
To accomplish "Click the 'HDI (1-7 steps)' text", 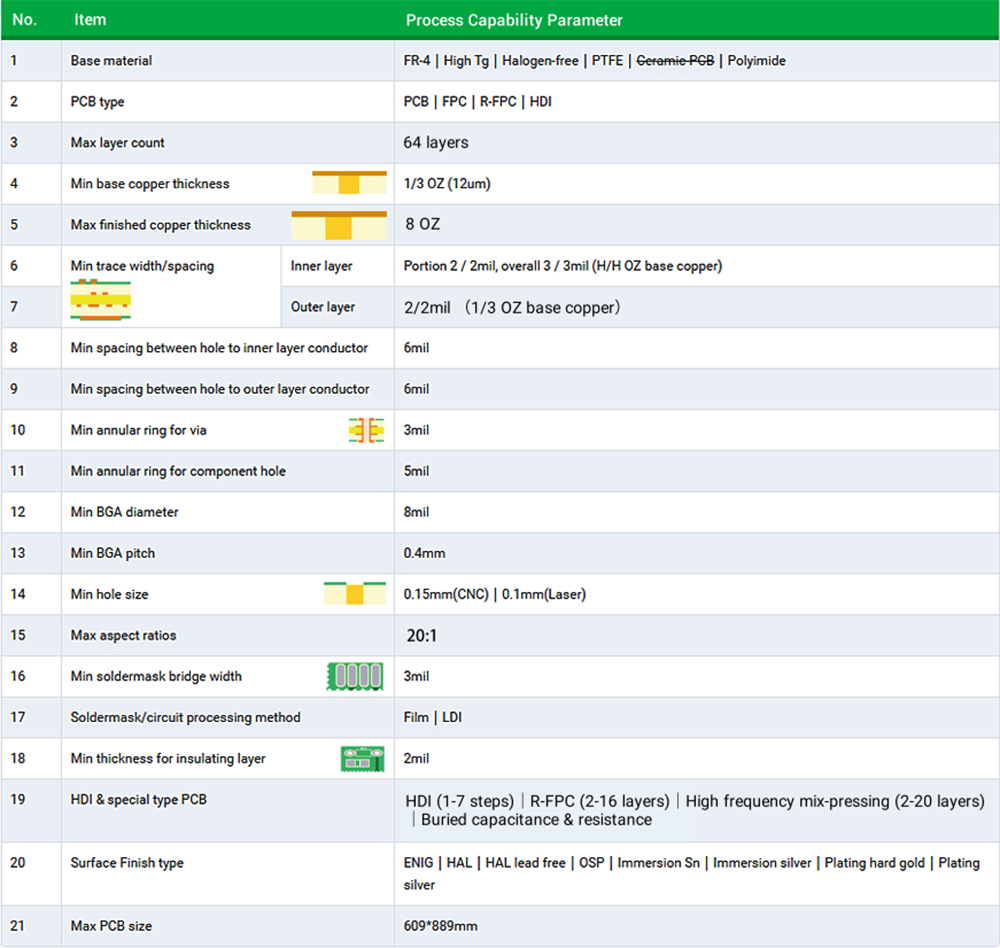I will pyautogui.click(x=459, y=801).
